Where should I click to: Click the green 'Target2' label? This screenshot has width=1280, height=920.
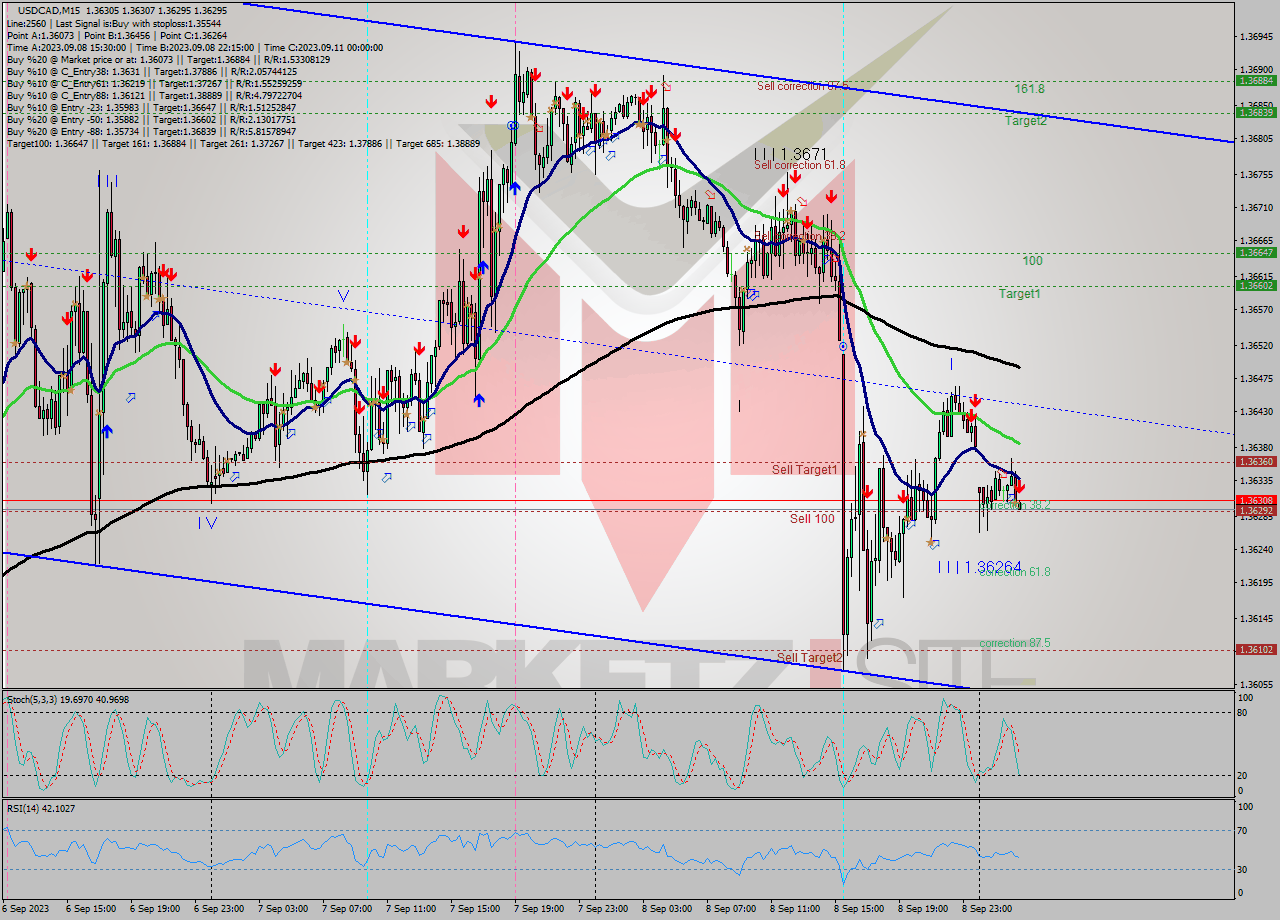[x=1026, y=120]
